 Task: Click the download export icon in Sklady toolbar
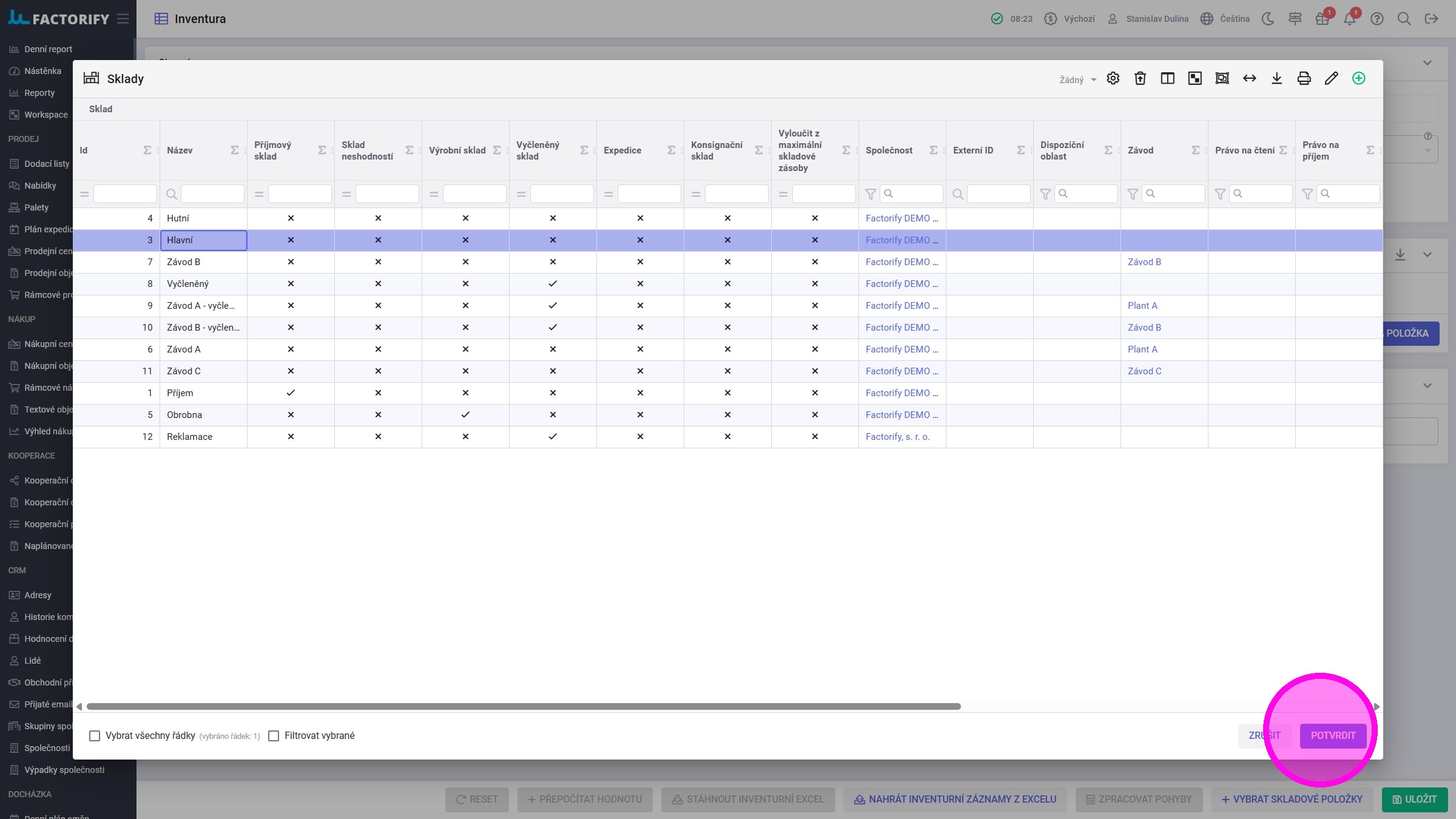point(1276,78)
